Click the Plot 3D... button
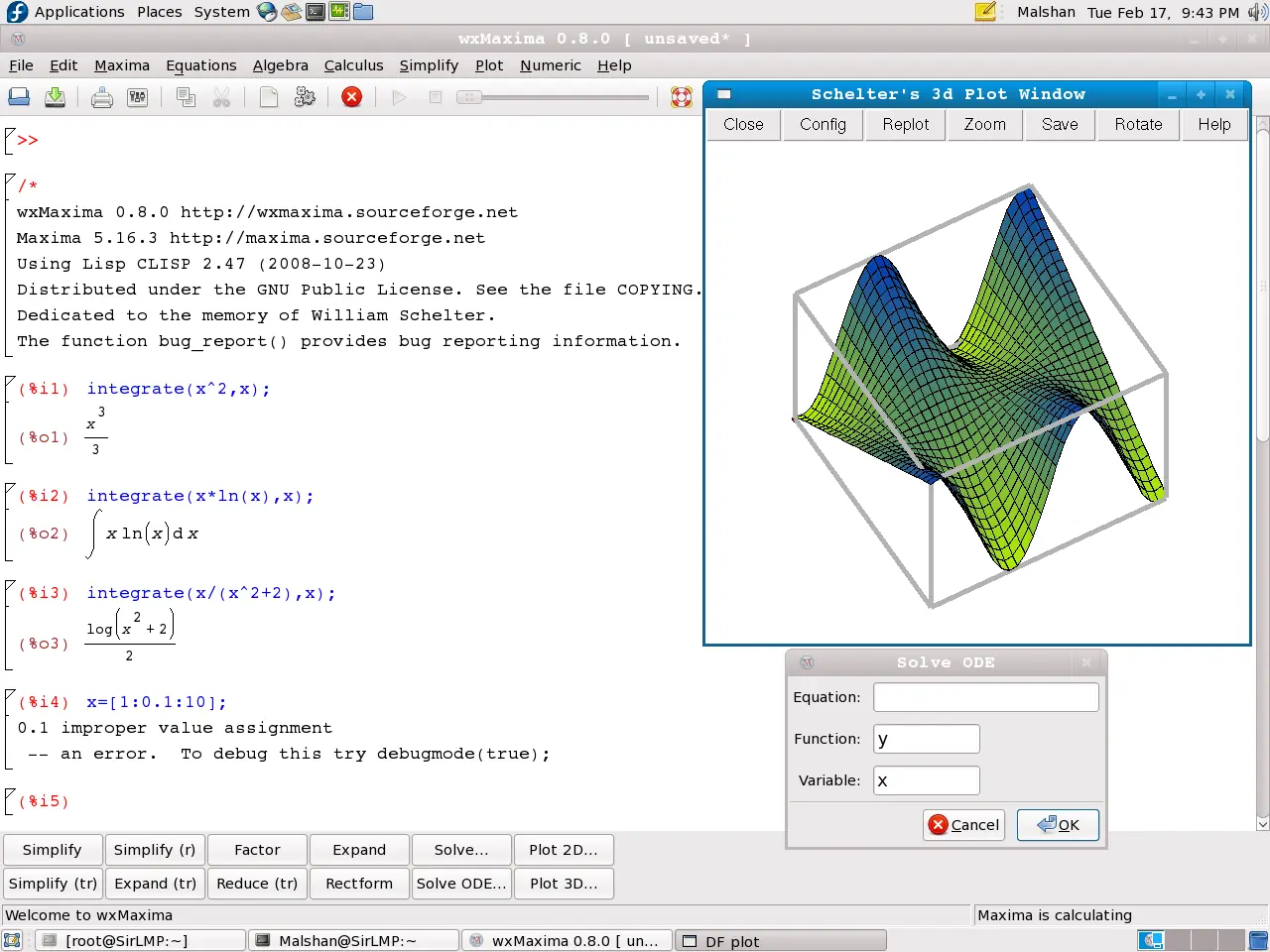 563,884
